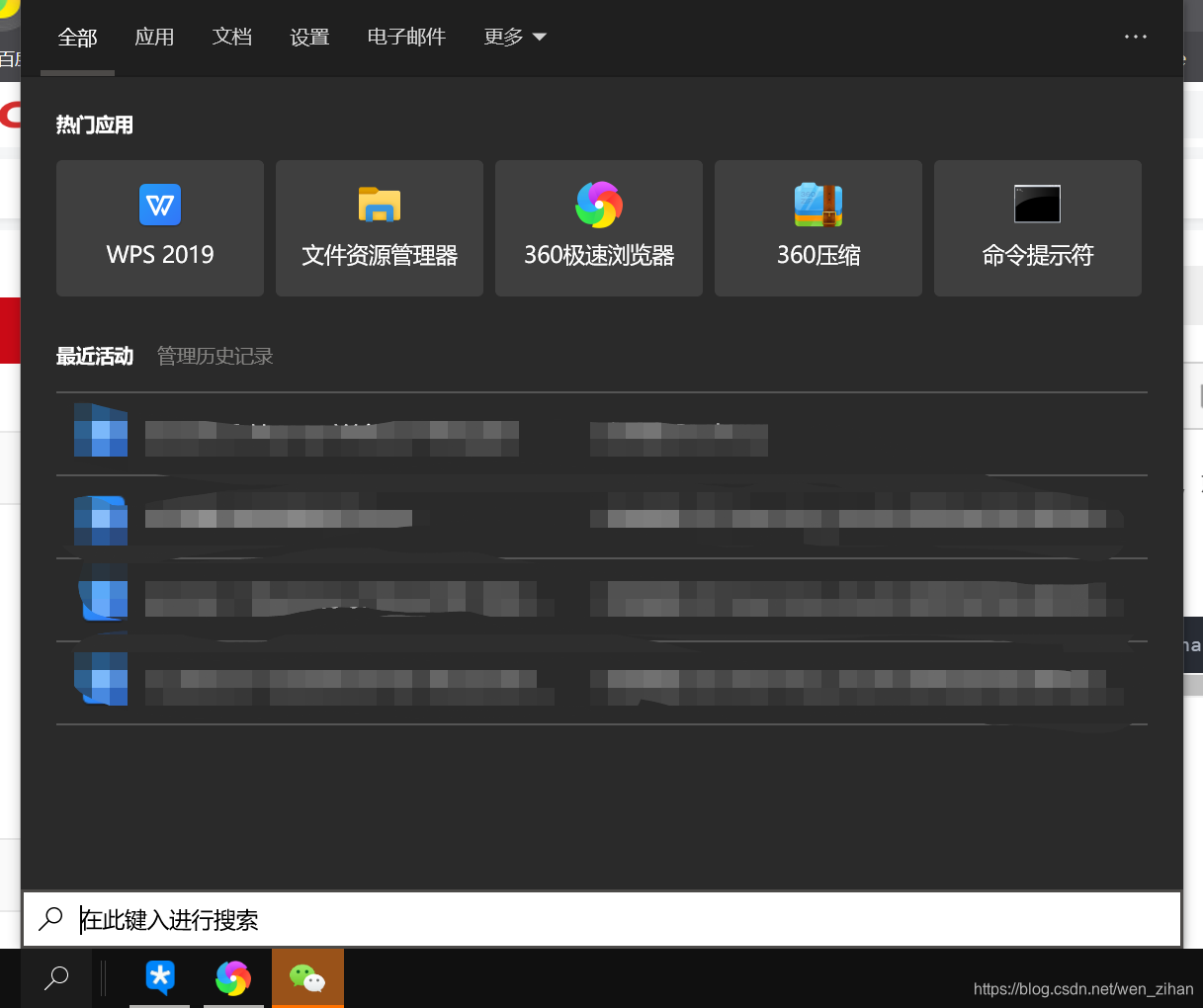Click the taskbar search magnifier icon
The height and width of the screenshot is (1008, 1203).
click(x=56, y=978)
